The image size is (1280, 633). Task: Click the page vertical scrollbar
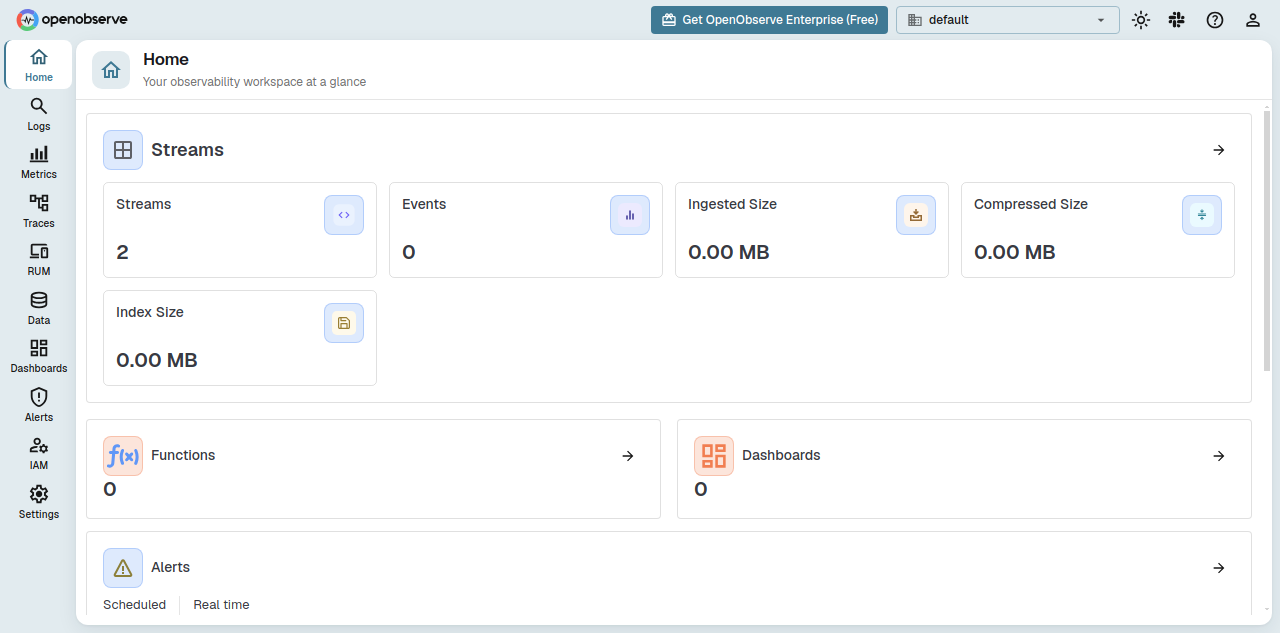click(1267, 240)
